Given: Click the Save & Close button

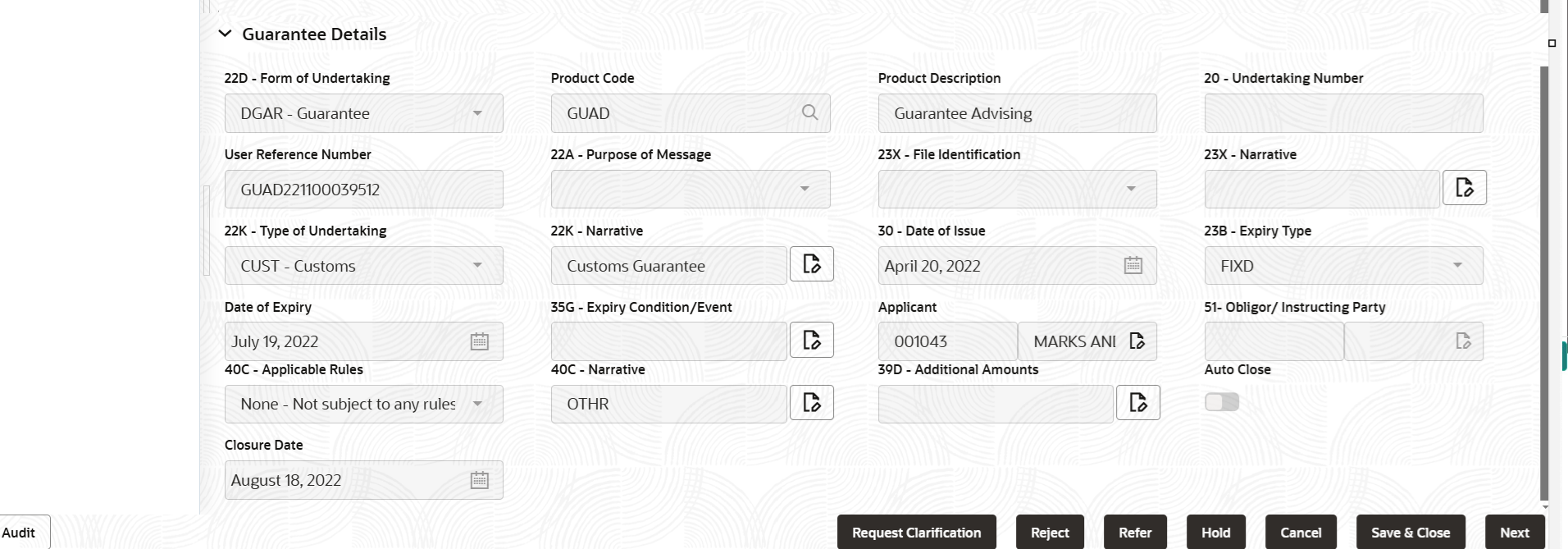Looking at the screenshot, I should [x=1410, y=533].
